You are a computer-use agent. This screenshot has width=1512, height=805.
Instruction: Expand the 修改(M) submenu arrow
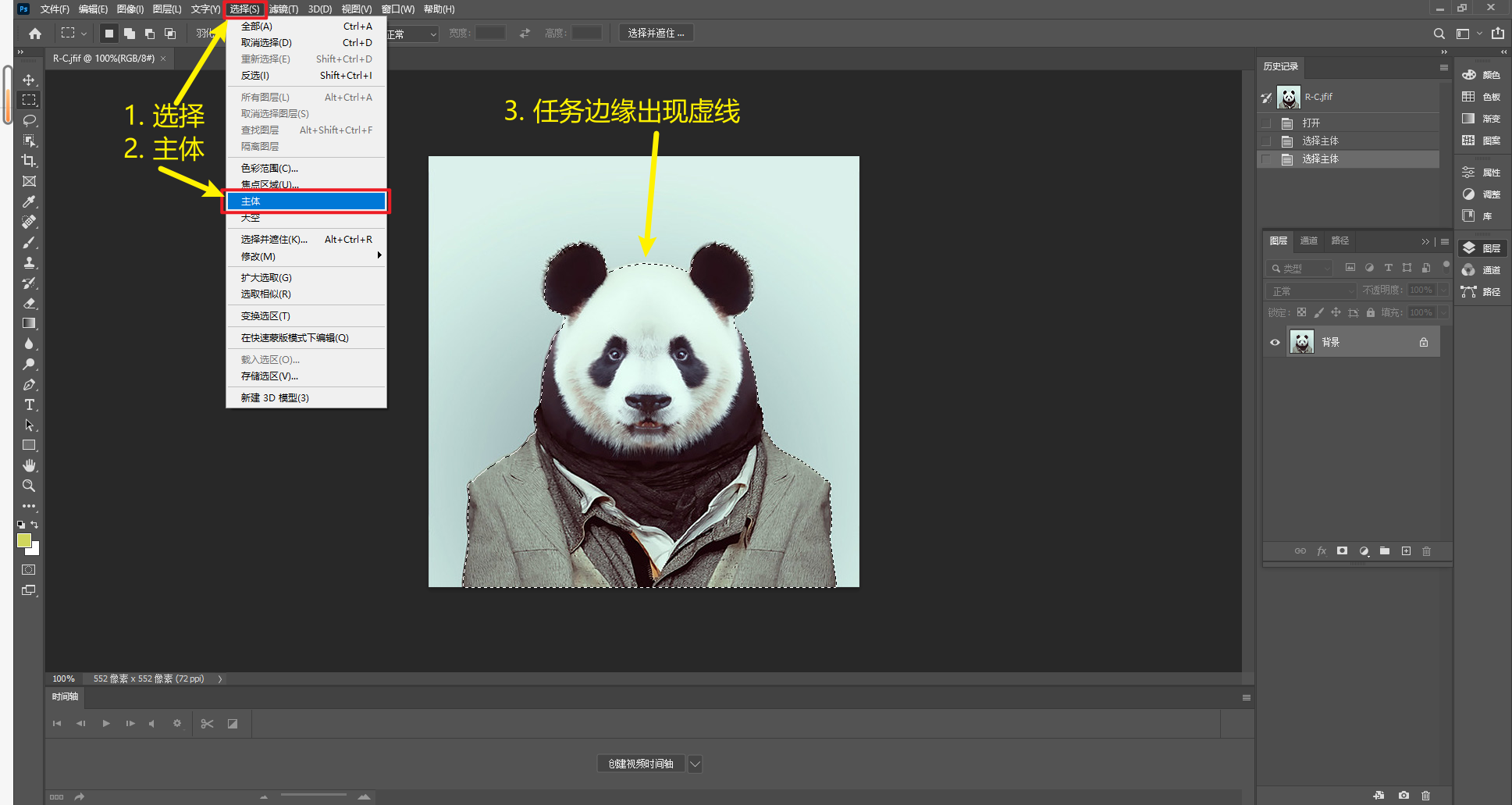pos(379,256)
